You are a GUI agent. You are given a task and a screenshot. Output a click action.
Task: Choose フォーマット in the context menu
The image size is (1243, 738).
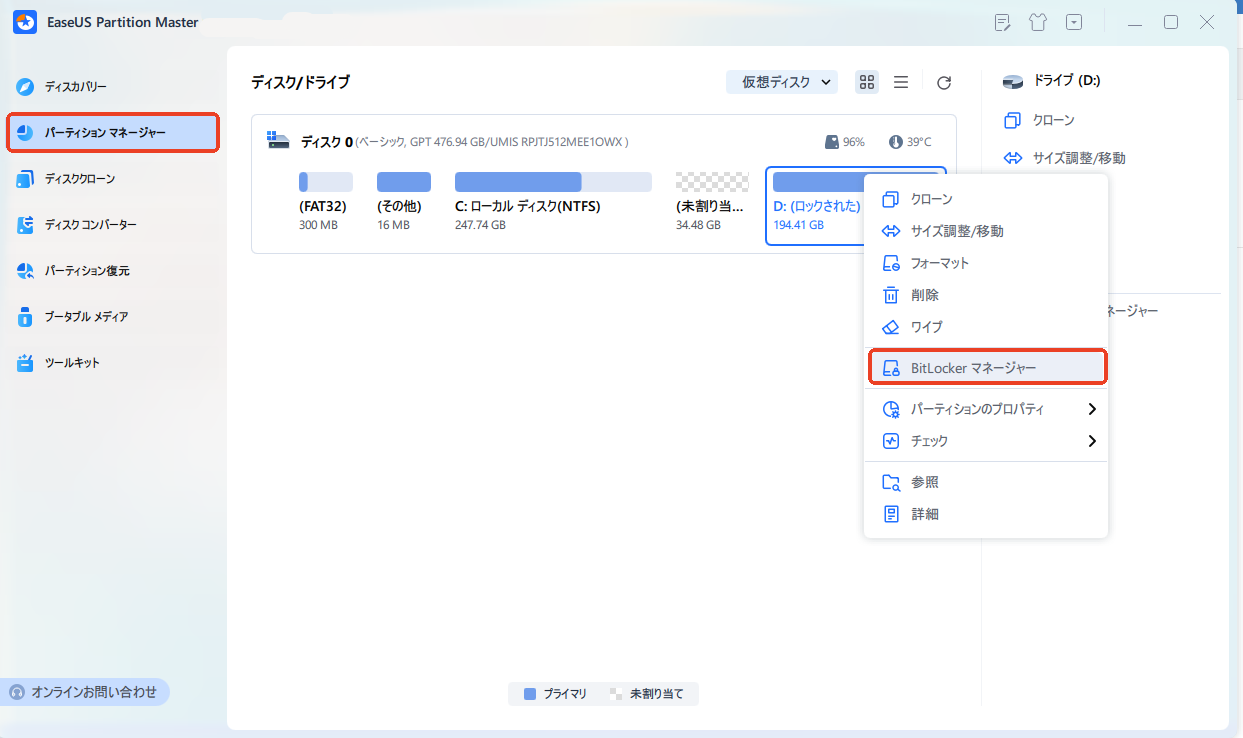(986, 263)
